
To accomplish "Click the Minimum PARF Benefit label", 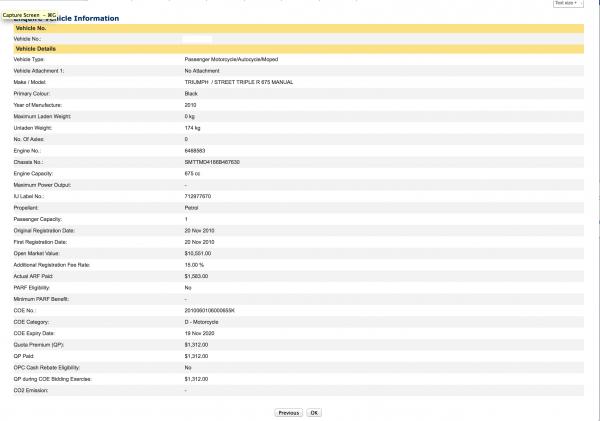I will pyautogui.click(x=41, y=299).
